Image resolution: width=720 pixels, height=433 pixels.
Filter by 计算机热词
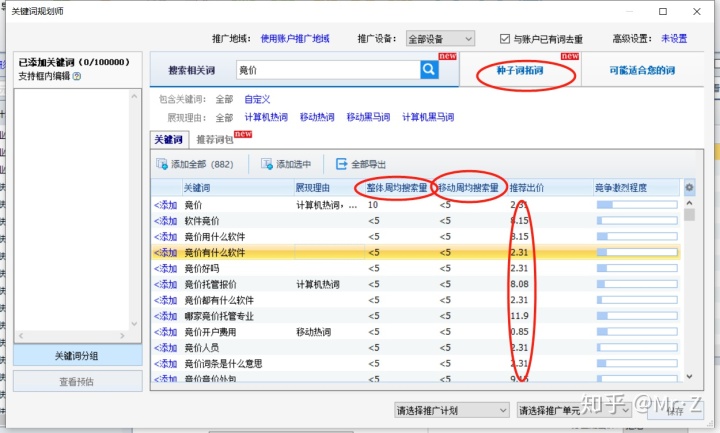266,117
